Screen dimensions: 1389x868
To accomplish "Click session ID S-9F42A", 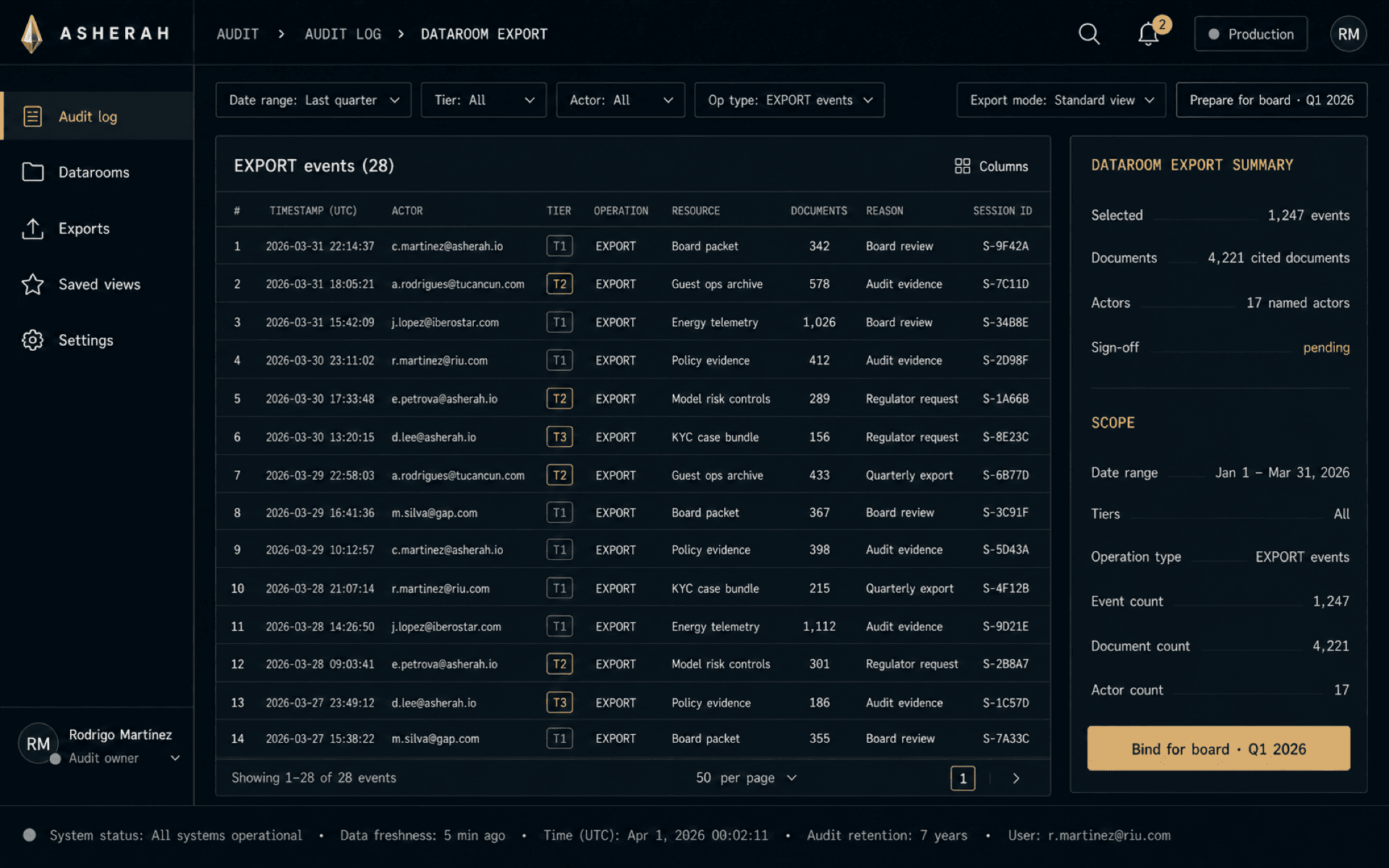I will [1005, 246].
